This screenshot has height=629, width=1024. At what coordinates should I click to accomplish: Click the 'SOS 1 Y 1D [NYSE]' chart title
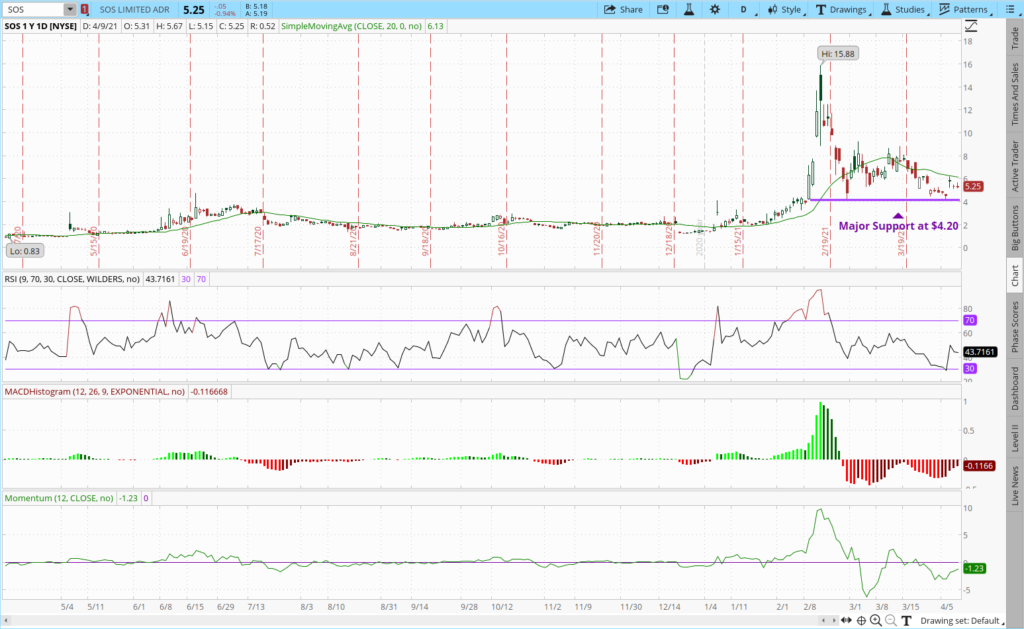(40, 26)
